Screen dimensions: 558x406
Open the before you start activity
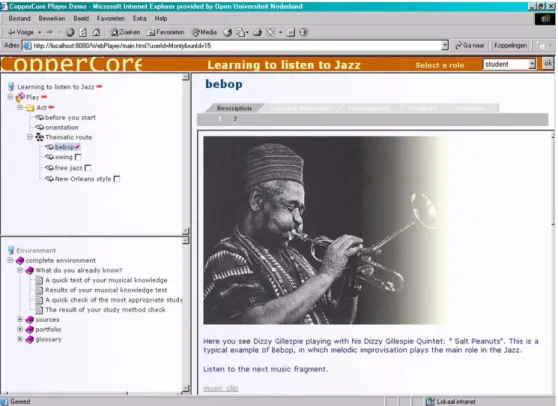coord(70,117)
